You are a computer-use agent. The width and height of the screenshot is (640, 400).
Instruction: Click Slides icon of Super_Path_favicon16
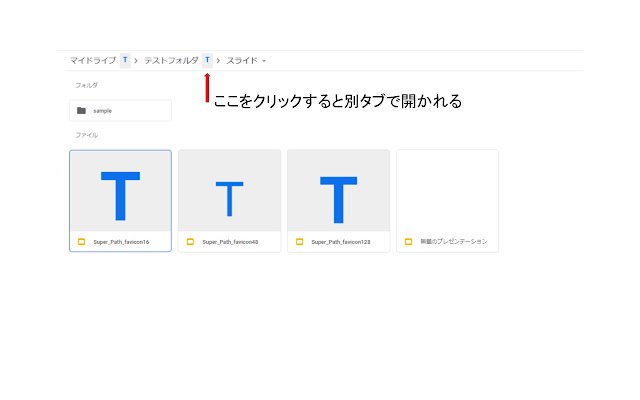(x=81, y=242)
